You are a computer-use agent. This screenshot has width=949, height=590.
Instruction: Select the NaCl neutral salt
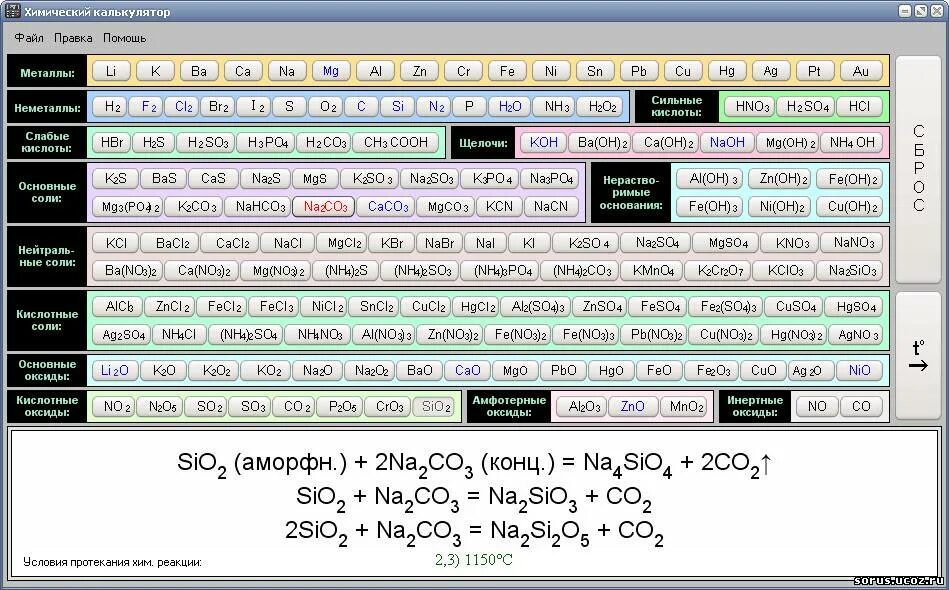287,243
